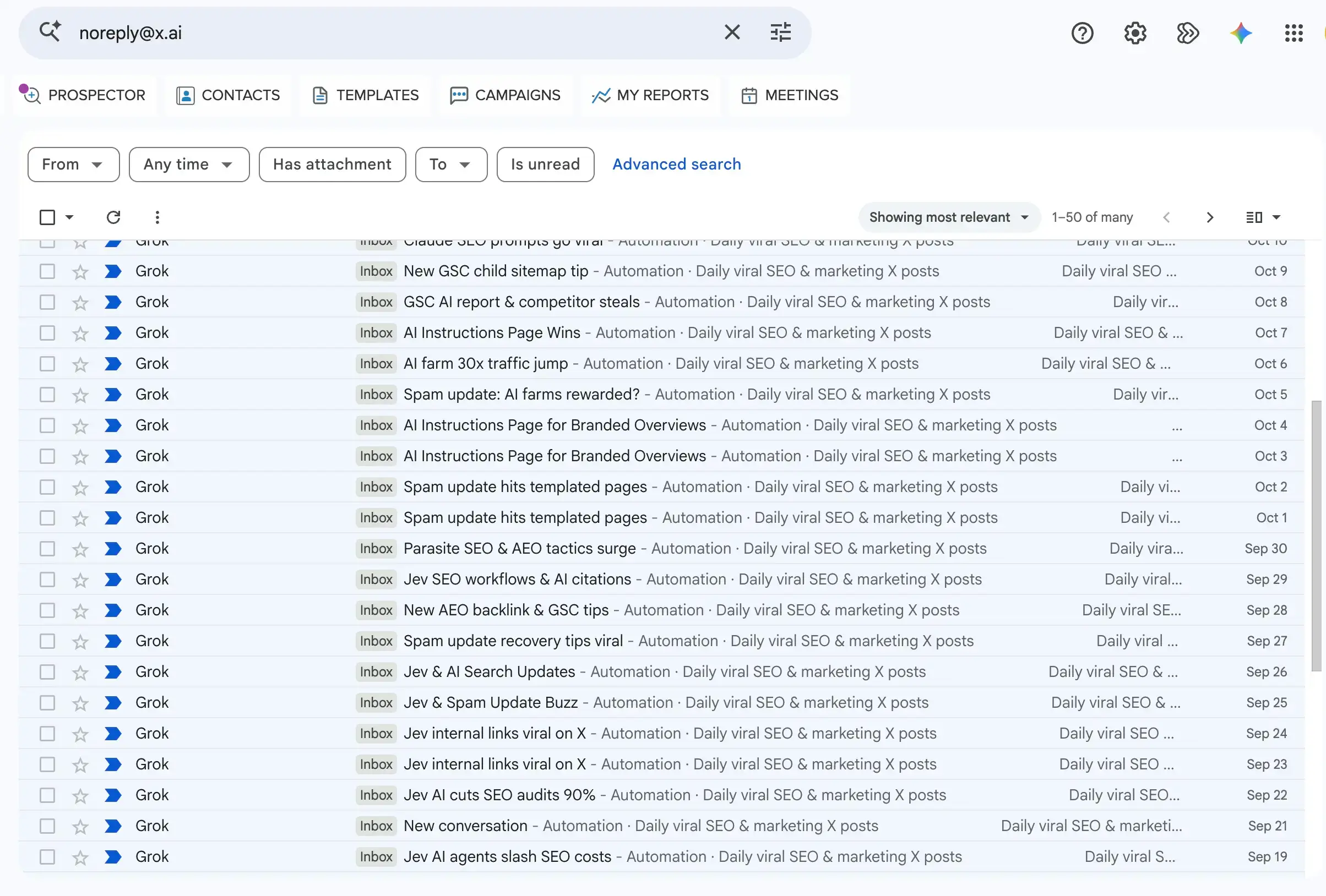
Task: Clear the search query with the X icon
Action: click(x=732, y=32)
